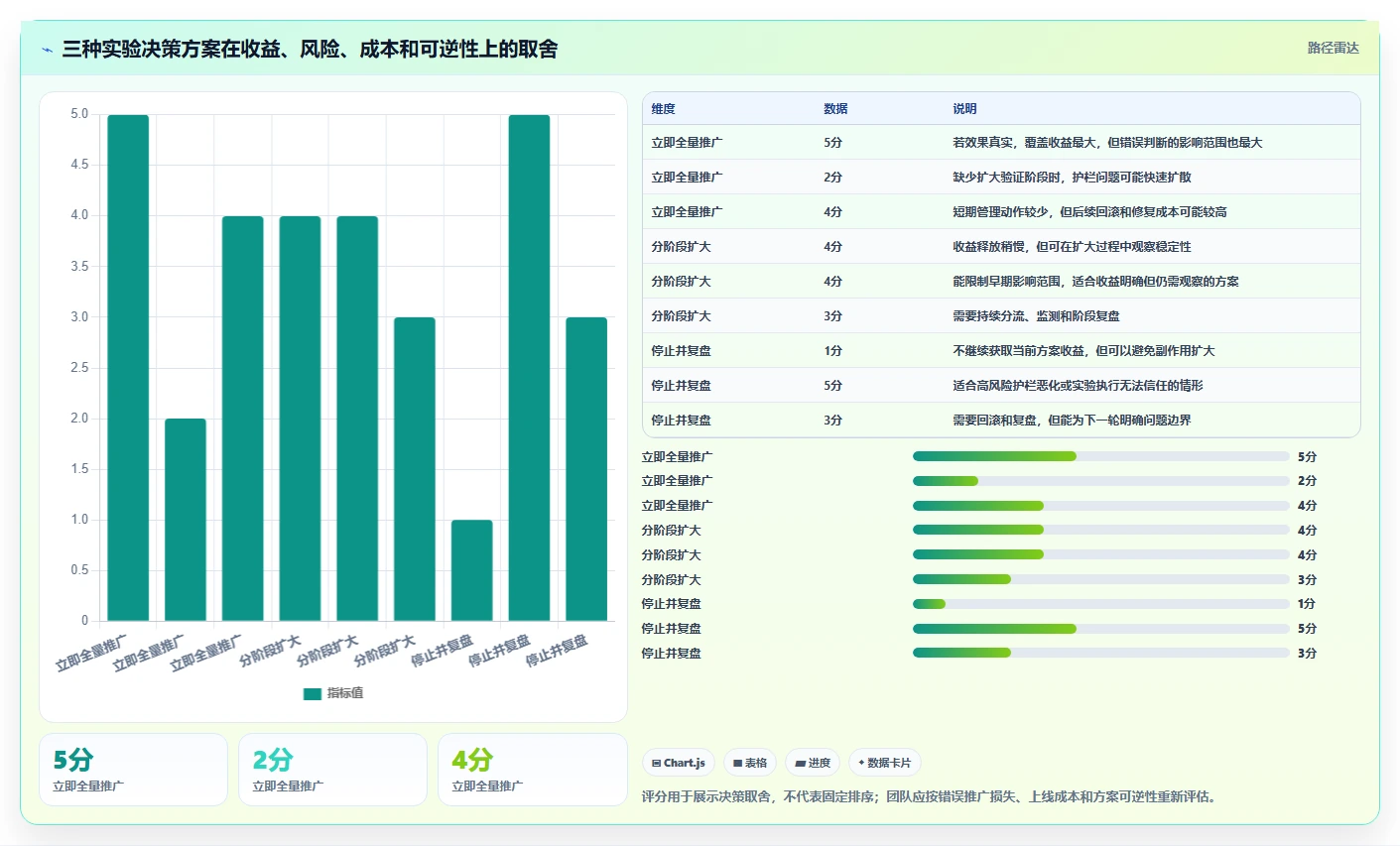Select the 数据卡片 chip

click(885, 763)
